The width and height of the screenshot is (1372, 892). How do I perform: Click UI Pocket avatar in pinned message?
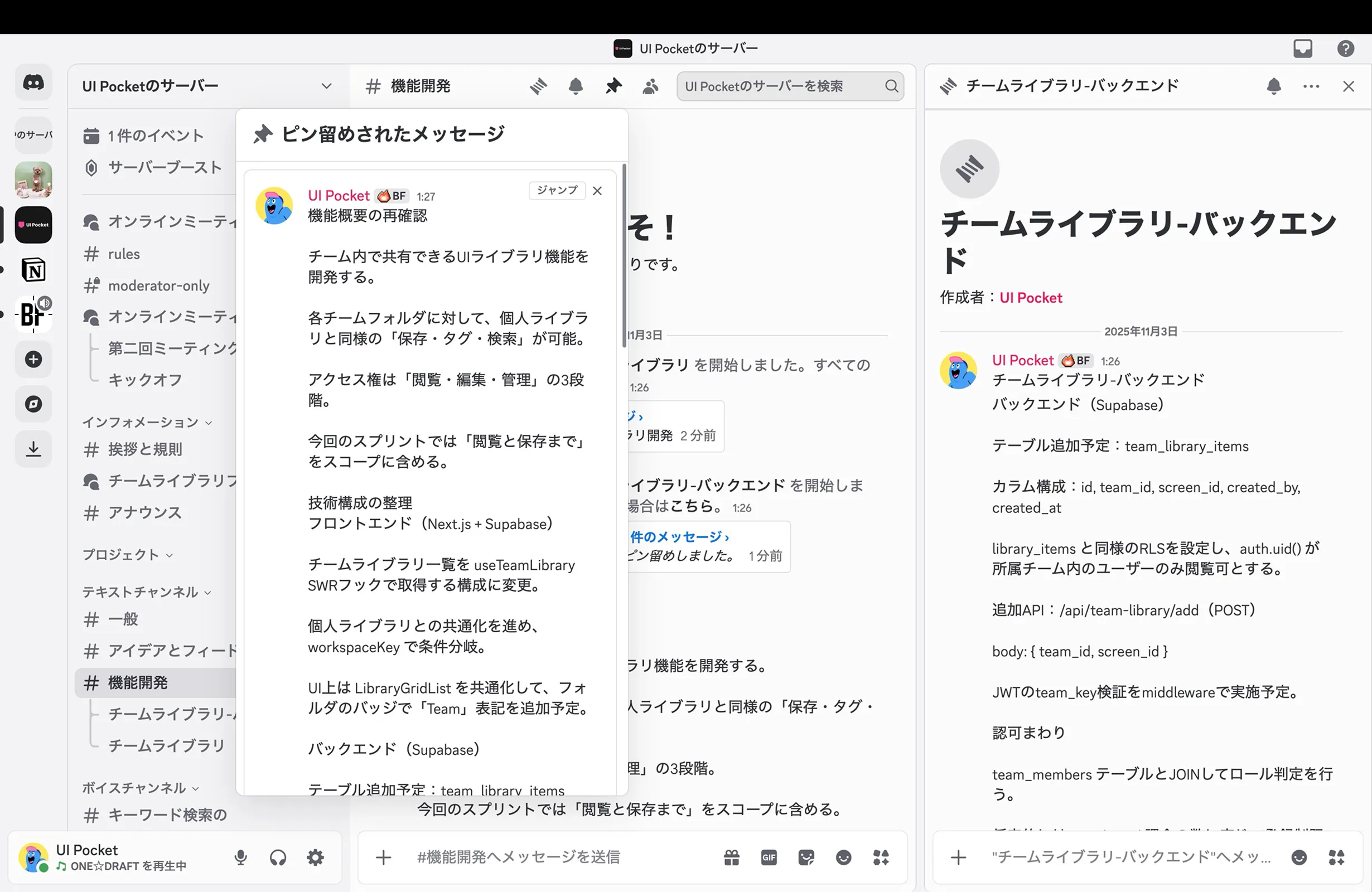pos(274,206)
